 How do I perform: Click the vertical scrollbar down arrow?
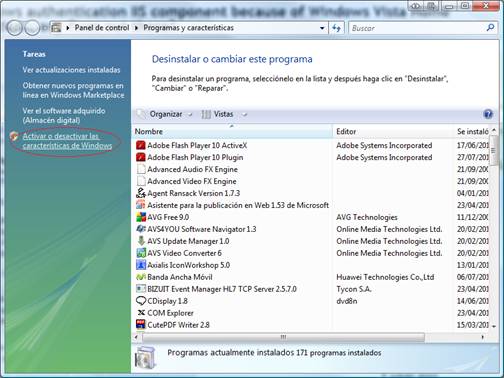(x=494, y=326)
